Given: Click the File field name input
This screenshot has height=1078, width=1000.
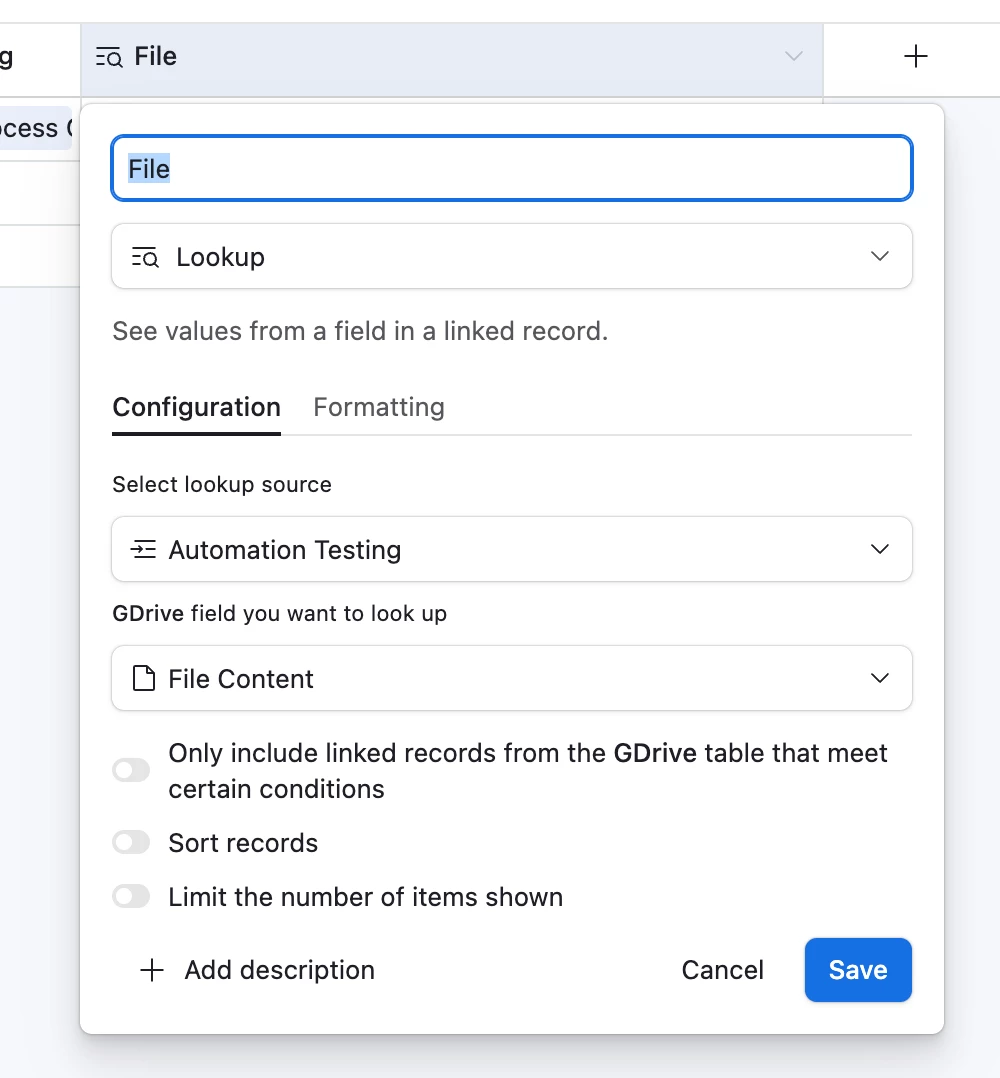Looking at the screenshot, I should click(x=511, y=168).
